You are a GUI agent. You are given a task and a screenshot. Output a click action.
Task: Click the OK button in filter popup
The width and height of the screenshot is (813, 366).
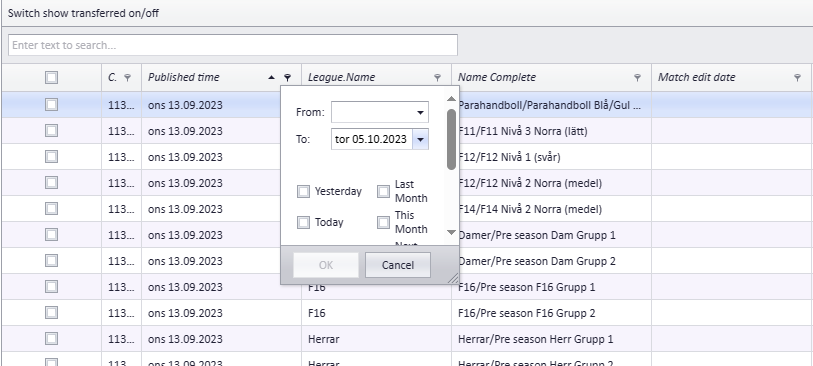click(326, 265)
